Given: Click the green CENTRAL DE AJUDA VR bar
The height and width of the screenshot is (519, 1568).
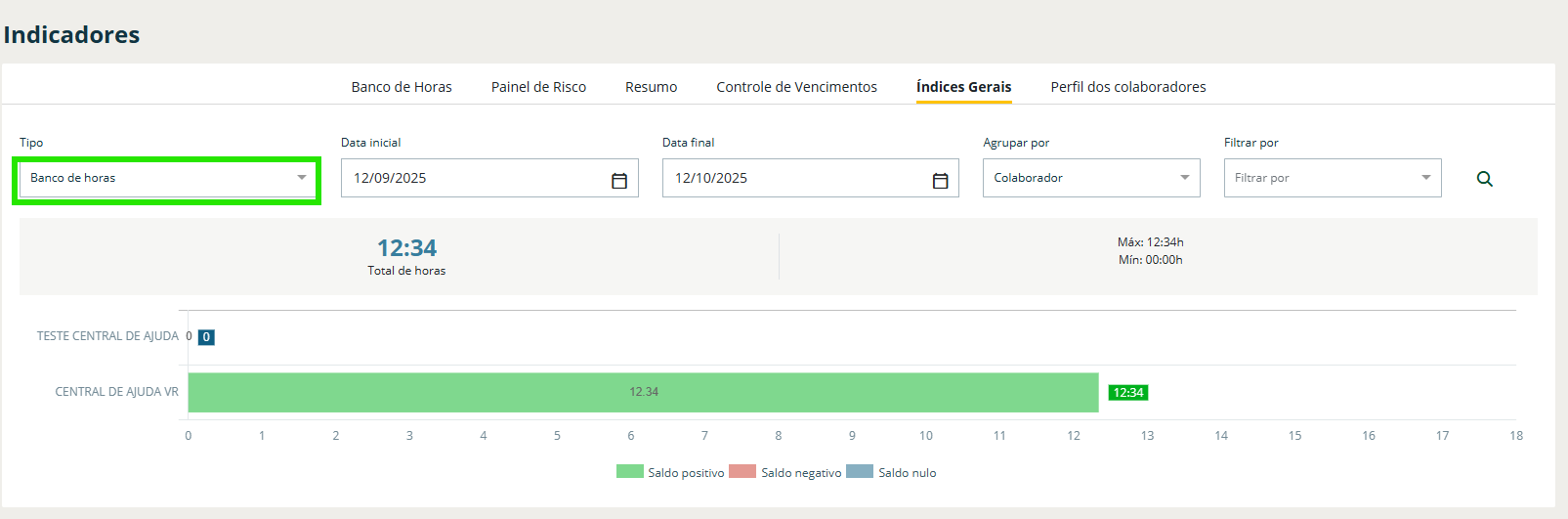Looking at the screenshot, I should pos(643,392).
